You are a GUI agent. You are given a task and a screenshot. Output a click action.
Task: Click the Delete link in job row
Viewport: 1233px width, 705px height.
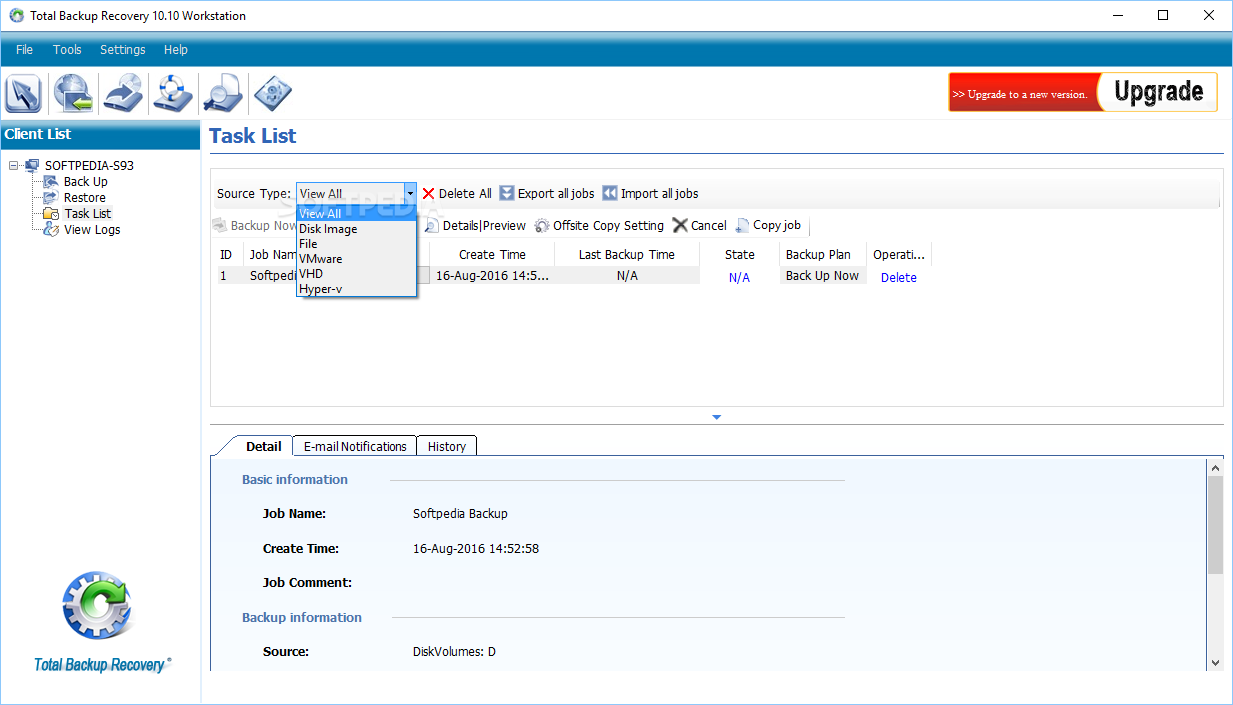point(899,278)
